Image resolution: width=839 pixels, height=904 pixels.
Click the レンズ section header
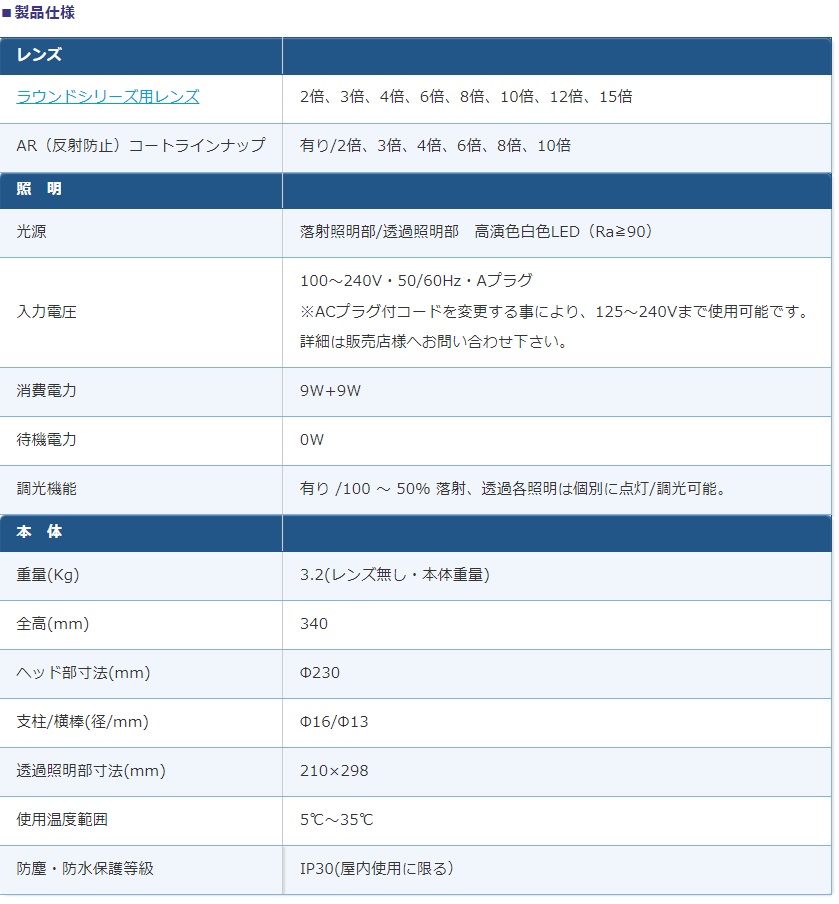(39, 55)
